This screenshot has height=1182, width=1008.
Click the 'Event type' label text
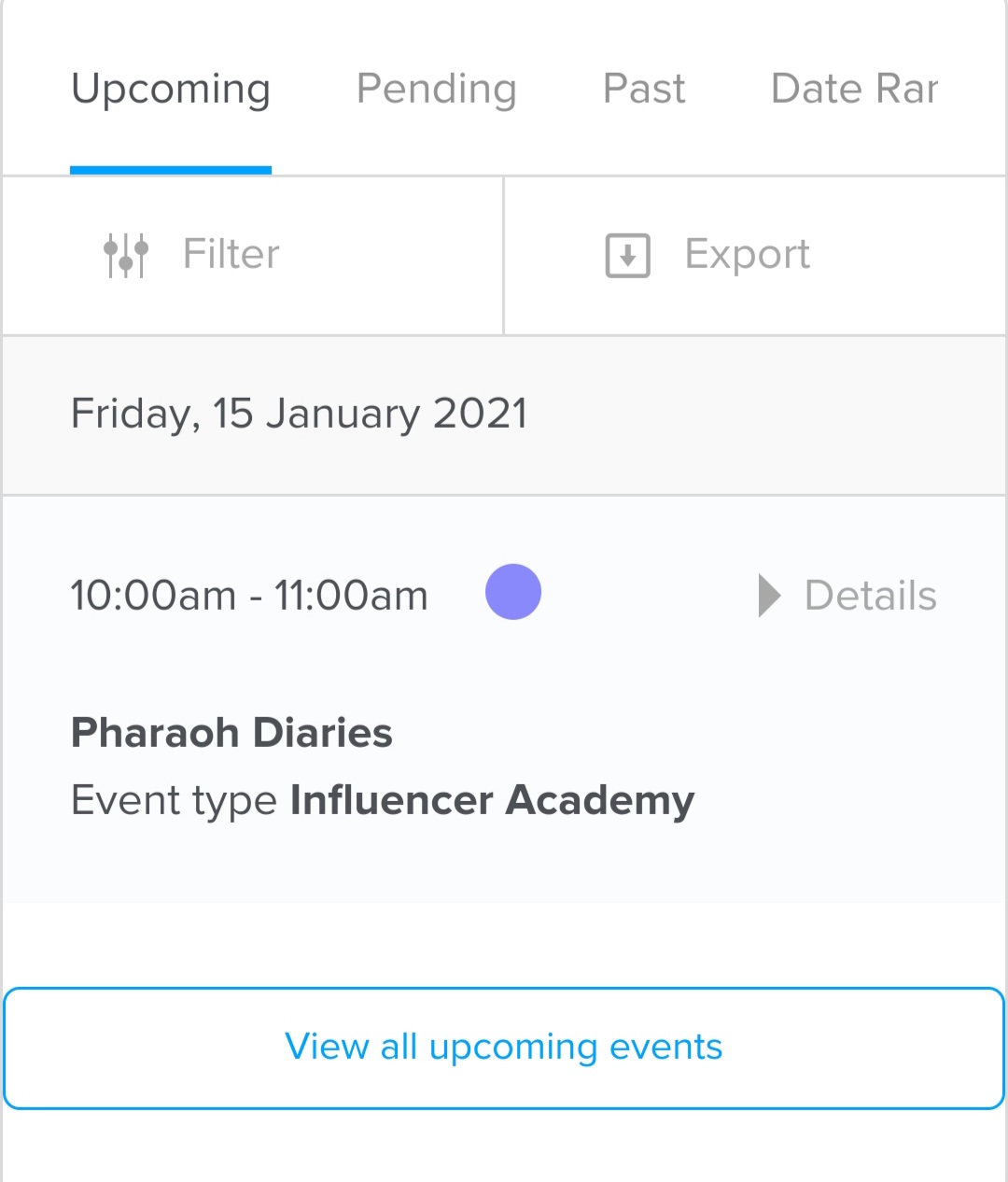click(174, 801)
